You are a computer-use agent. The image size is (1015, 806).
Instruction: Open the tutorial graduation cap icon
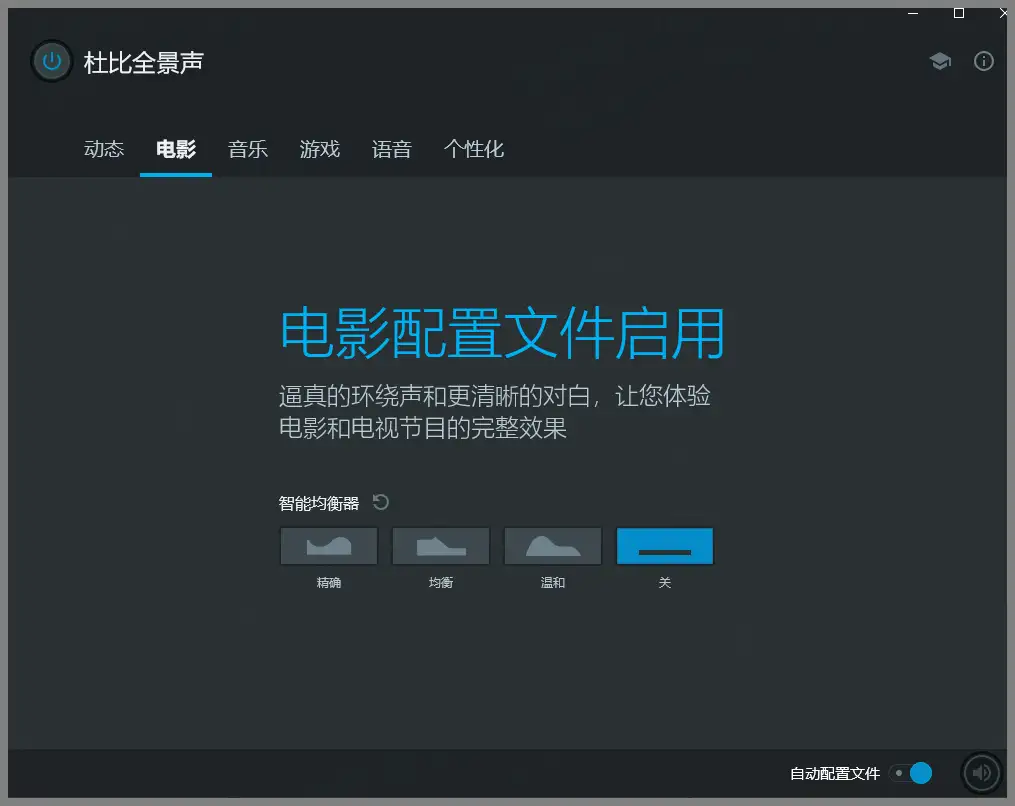click(x=940, y=62)
